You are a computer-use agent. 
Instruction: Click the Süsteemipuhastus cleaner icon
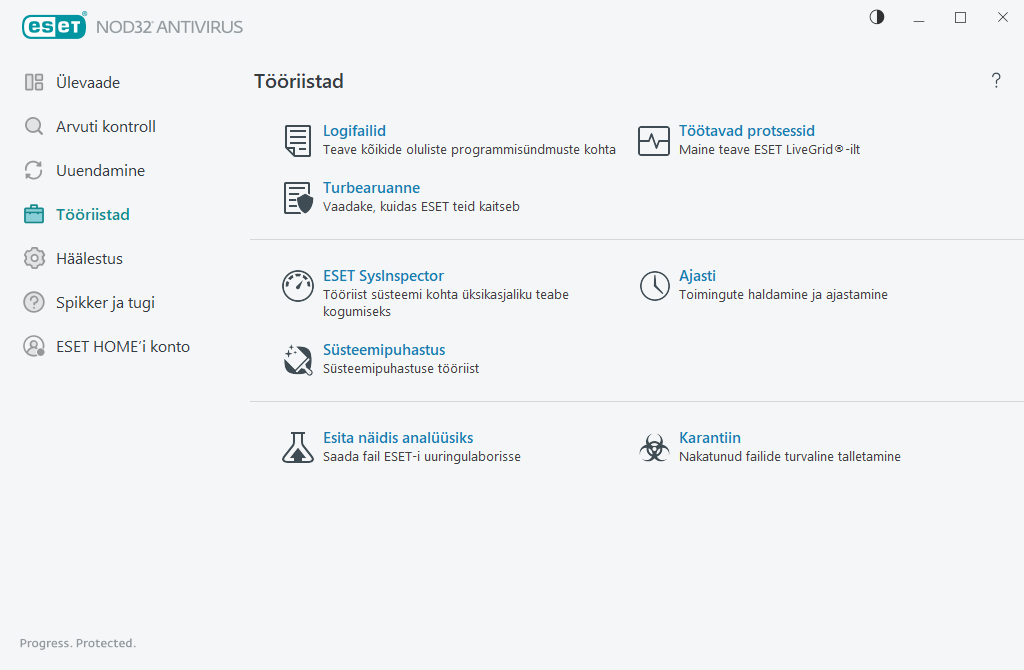tap(297, 360)
